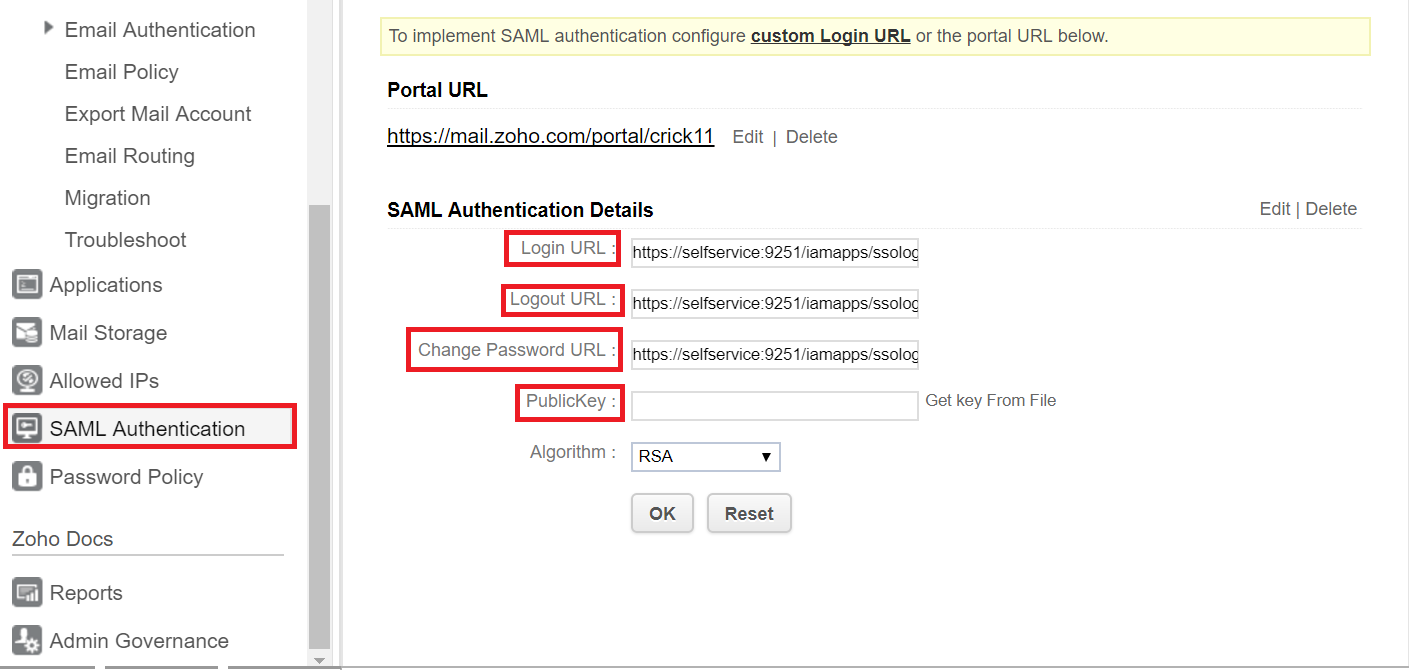Image resolution: width=1409 pixels, height=670 pixels.
Task: Click the Password Policy lock icon
Action: pyautogui.click(x=26, y=477)
